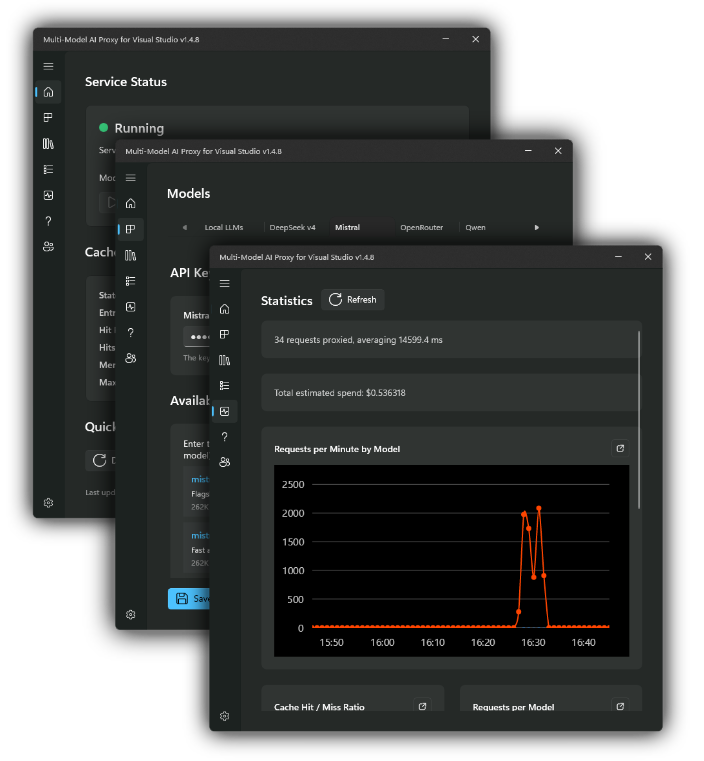Open library books icon in Service Status sidebar
704x761 pixels.
49,144
